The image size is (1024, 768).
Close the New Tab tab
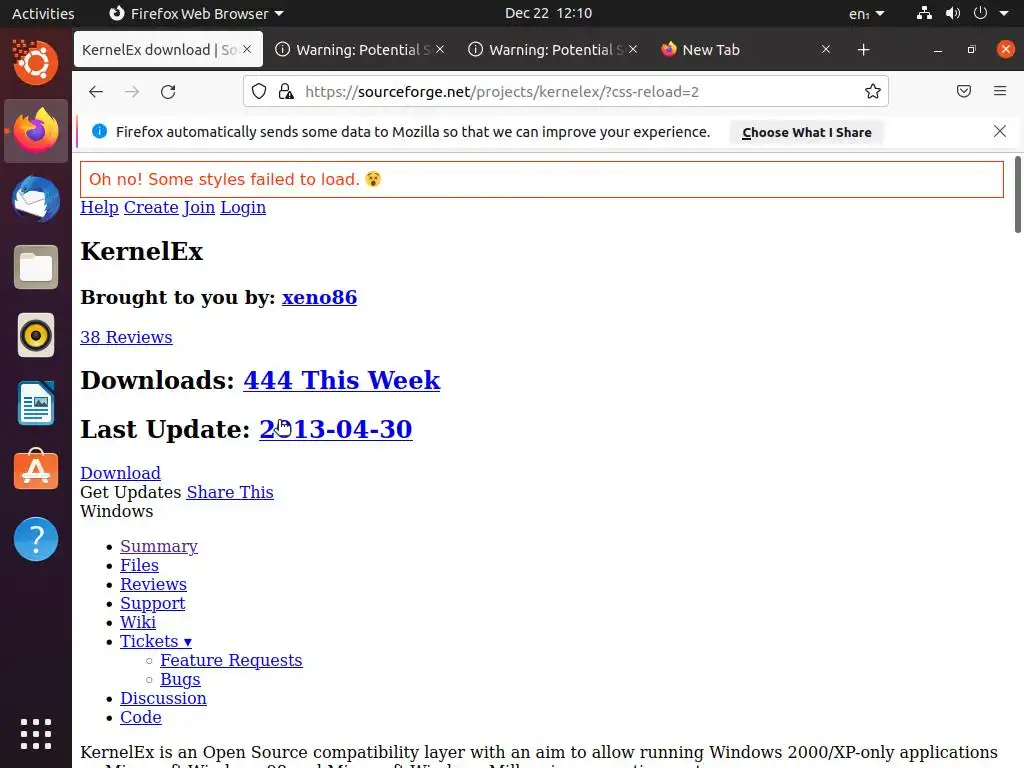pyautogui.click(x=825, y=49)
